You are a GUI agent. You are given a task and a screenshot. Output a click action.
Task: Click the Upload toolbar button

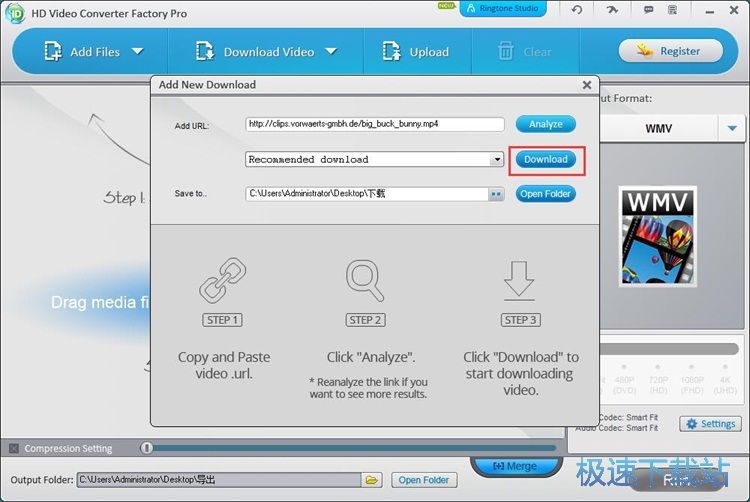pos(416,52)
